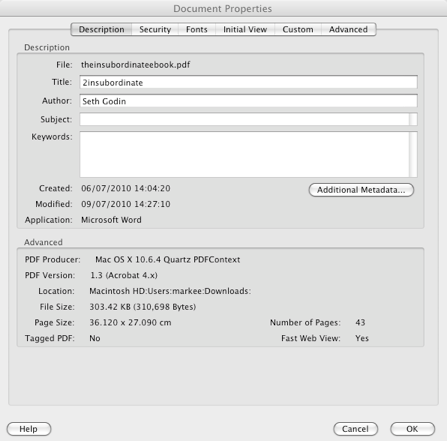
Task: Click the Title field containing 2insubordinate
Action: coord(248,82)
